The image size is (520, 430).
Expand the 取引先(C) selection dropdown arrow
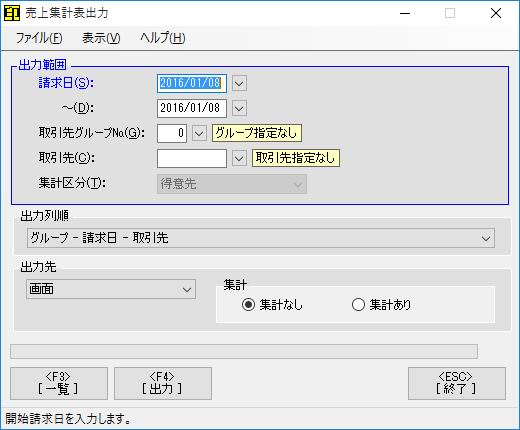239,158
